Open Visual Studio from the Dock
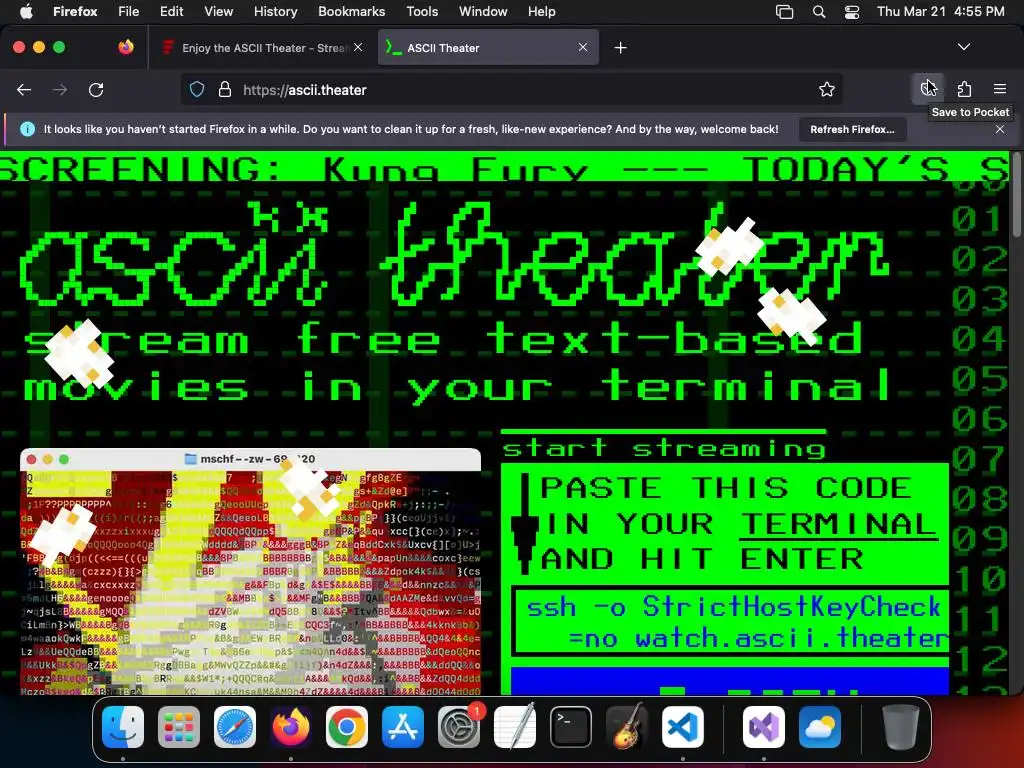The image size is (1024, 768). (x=763, y=727)
